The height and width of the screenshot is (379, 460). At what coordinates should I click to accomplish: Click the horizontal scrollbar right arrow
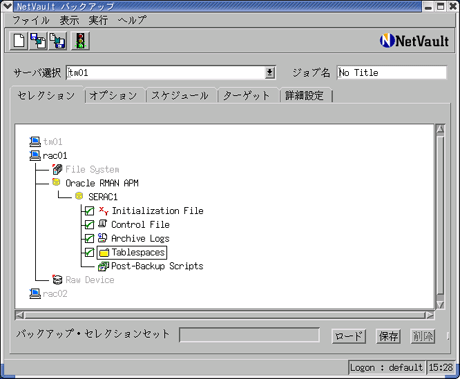430,315
